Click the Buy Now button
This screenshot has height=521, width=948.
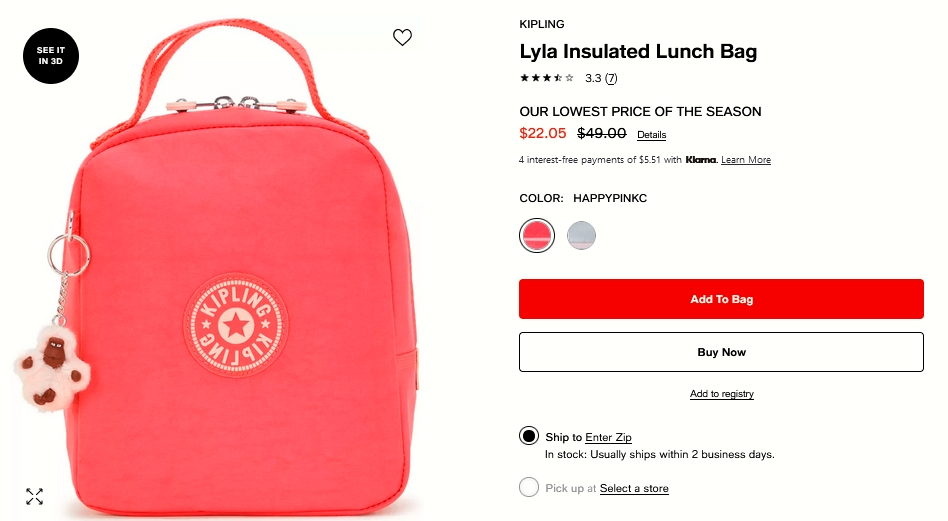click(721, 352)
